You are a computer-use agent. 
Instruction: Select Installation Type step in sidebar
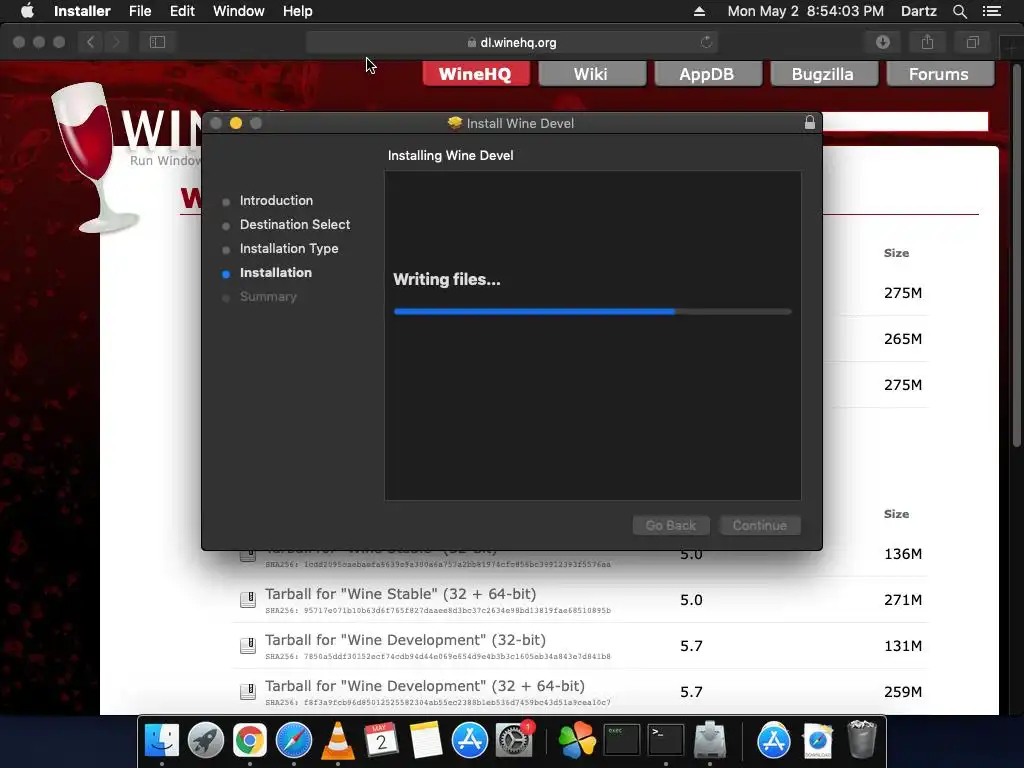pos(289,249)
